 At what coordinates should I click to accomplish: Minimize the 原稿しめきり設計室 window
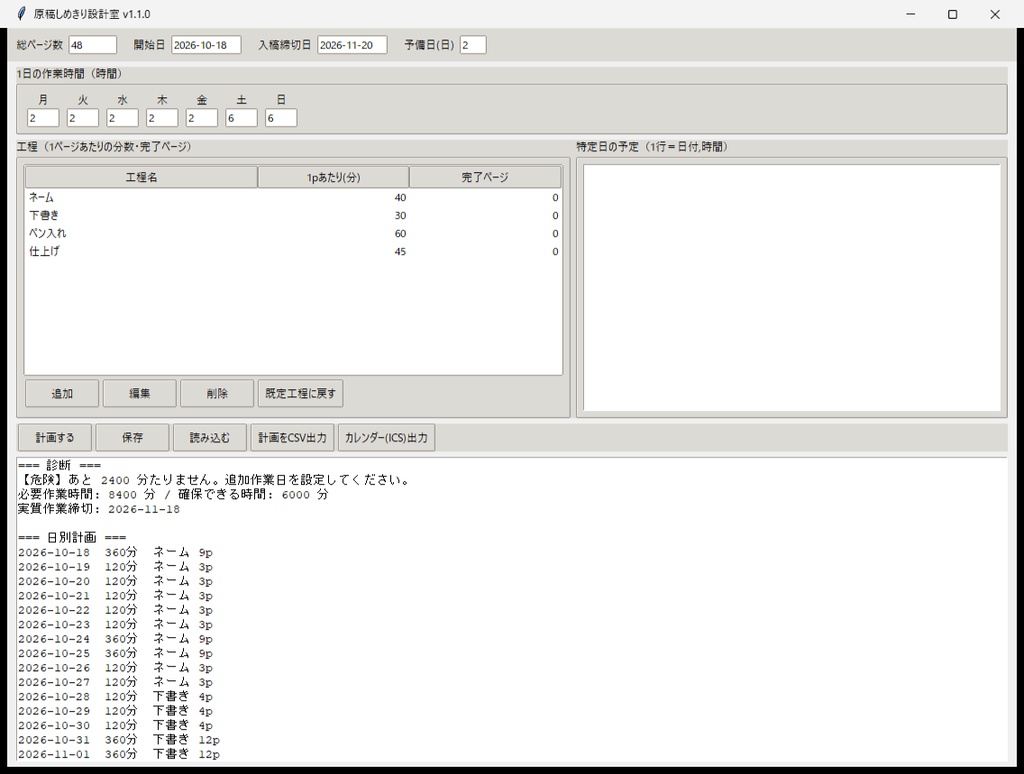[x=910, y=14]
